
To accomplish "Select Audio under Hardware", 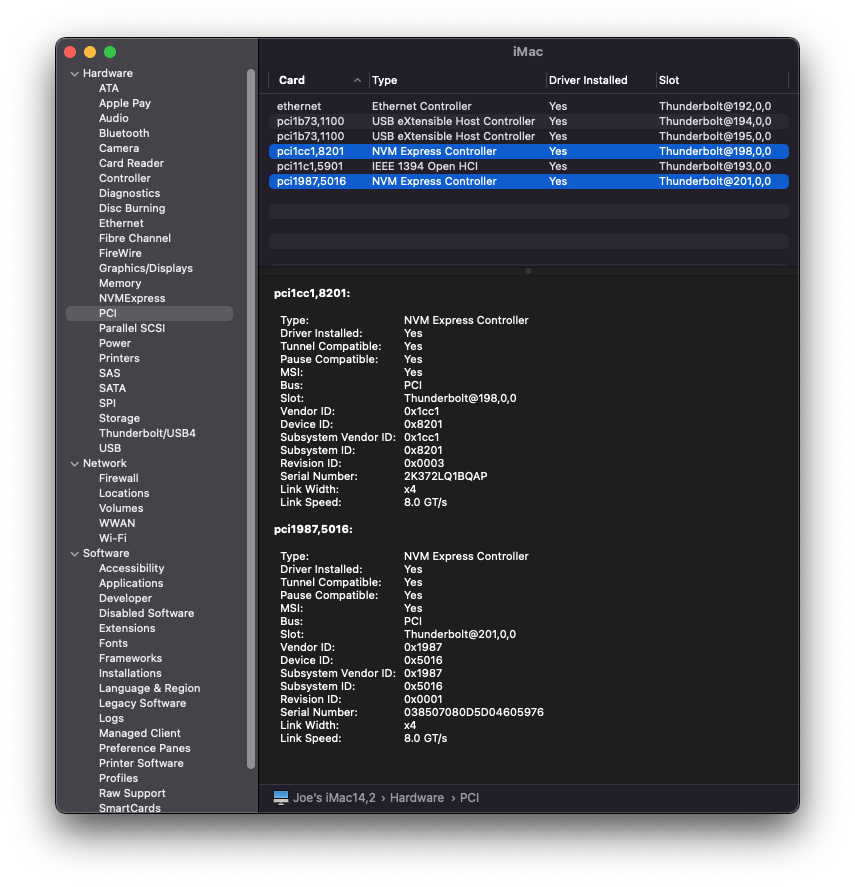I will coord(114,118).
